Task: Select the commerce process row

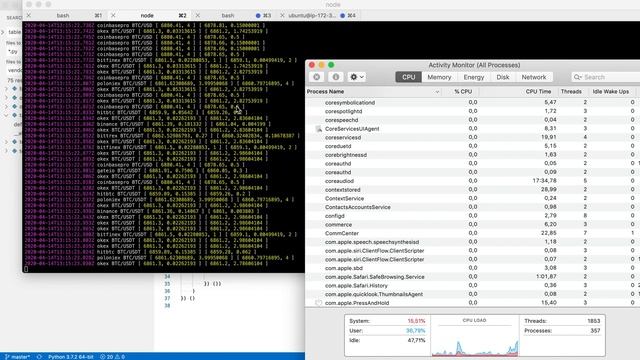Action: pos(473,225)
